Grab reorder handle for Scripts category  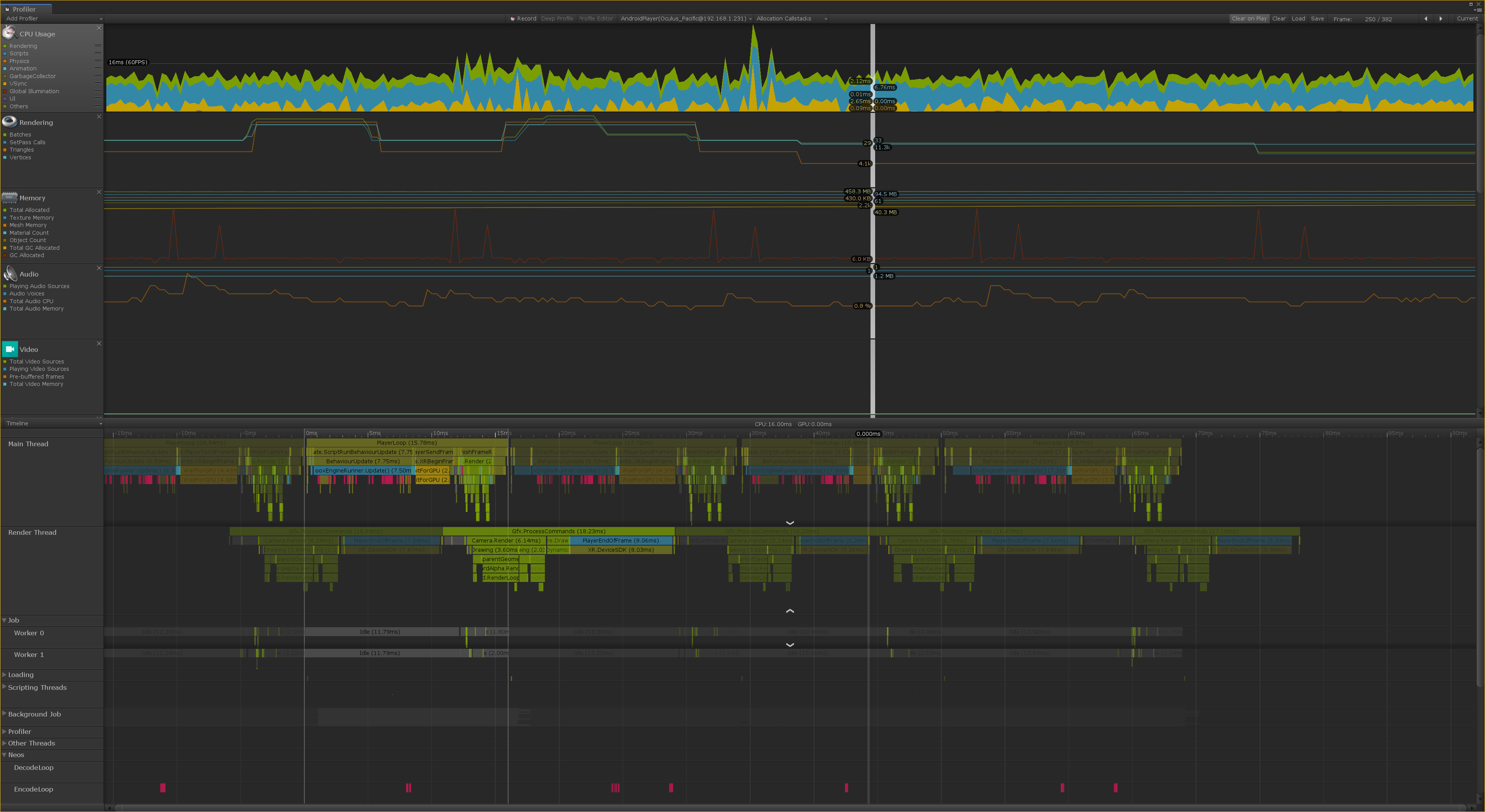click(x=97, y=53)
